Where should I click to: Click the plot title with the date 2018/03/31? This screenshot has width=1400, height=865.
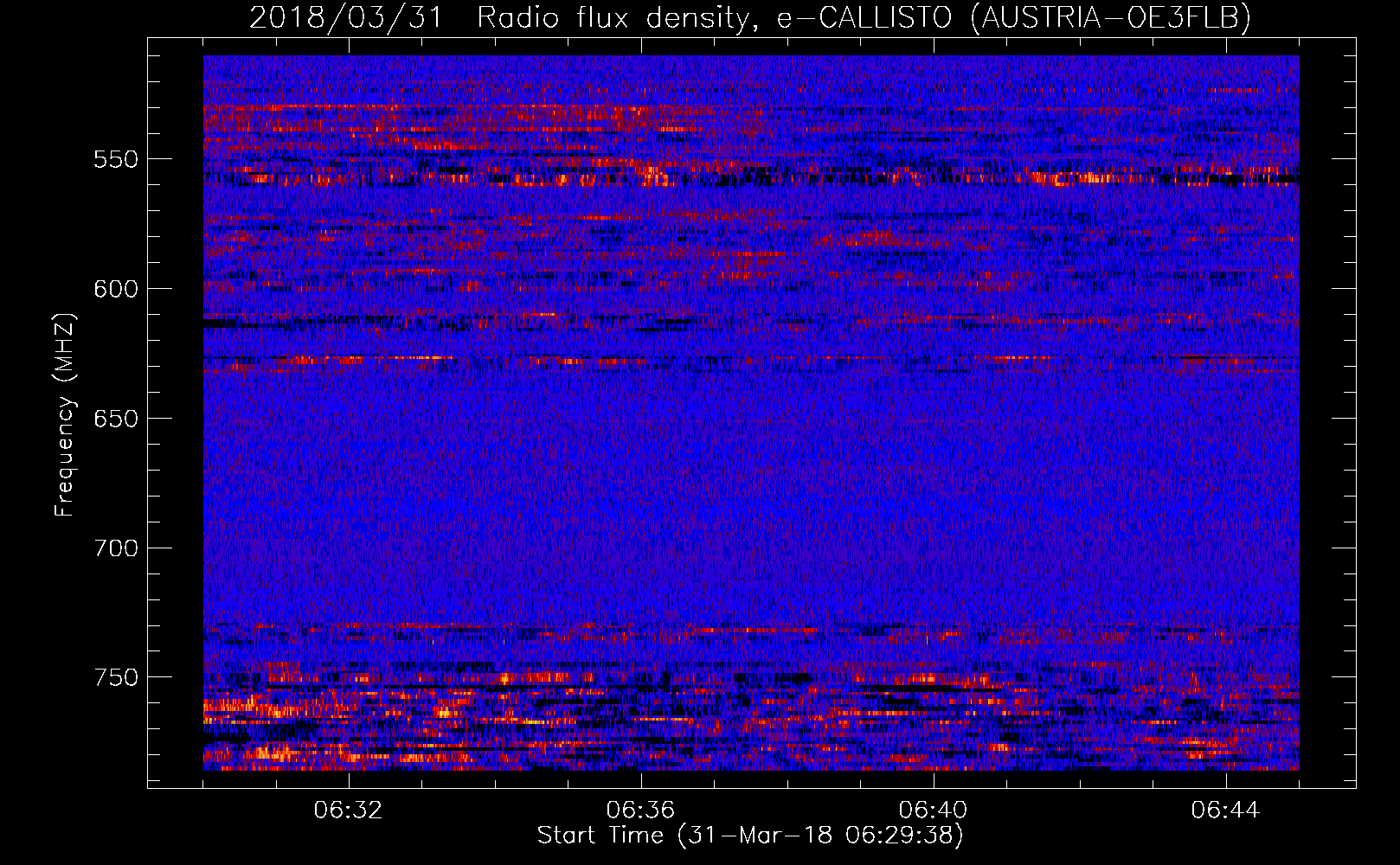click(x=750, y=17)
